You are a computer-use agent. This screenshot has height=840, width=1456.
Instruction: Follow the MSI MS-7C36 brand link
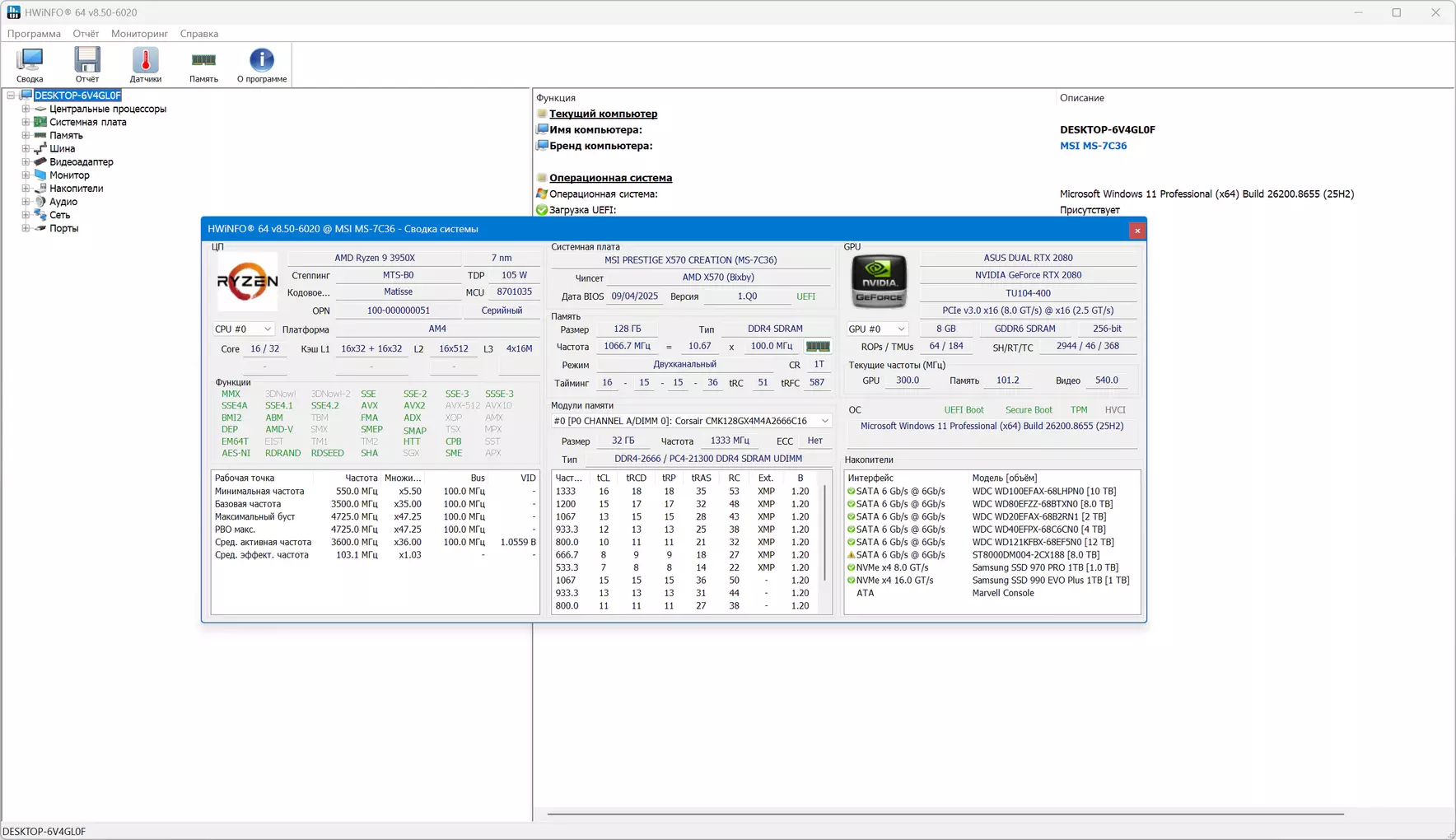tap(1093, 146)
